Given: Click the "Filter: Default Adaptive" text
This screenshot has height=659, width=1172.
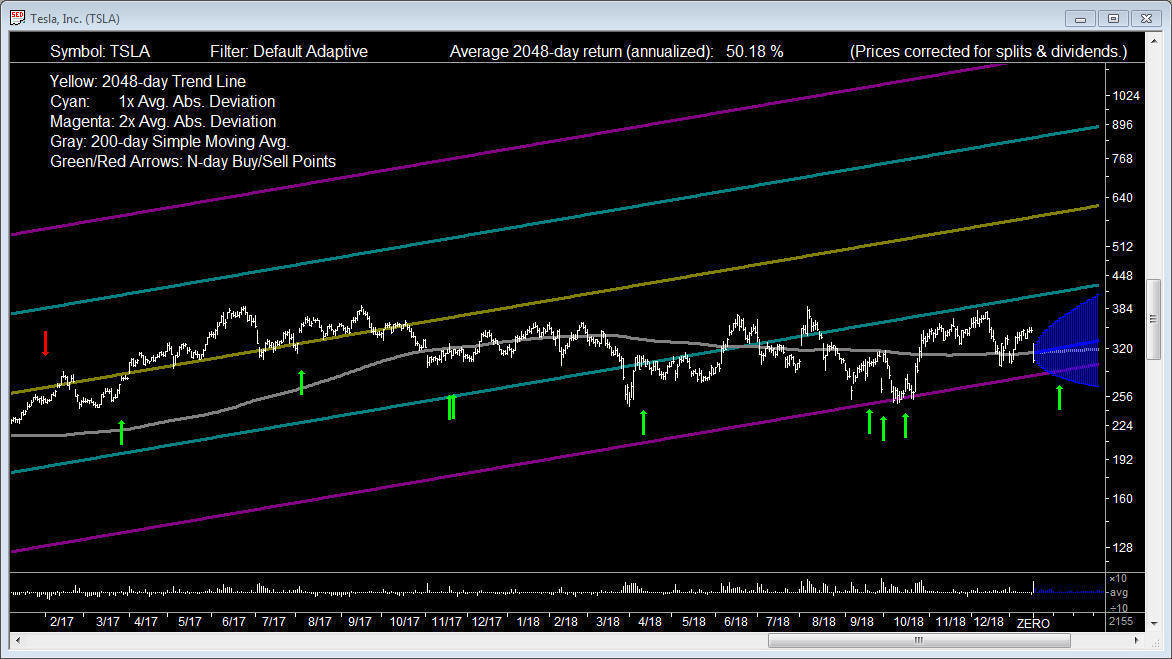Looking at the screenshot, I should (x=289, y=52).
